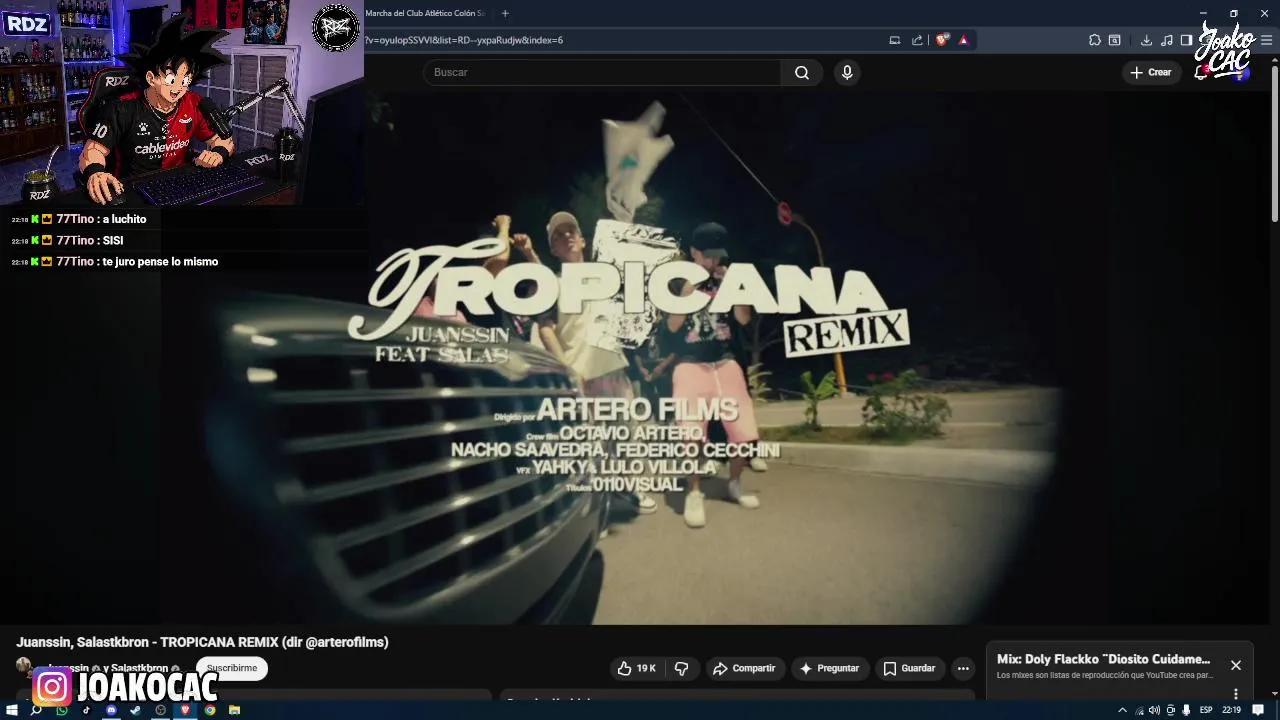Expand the system tray hidden icons chevron

point(1122,710)
